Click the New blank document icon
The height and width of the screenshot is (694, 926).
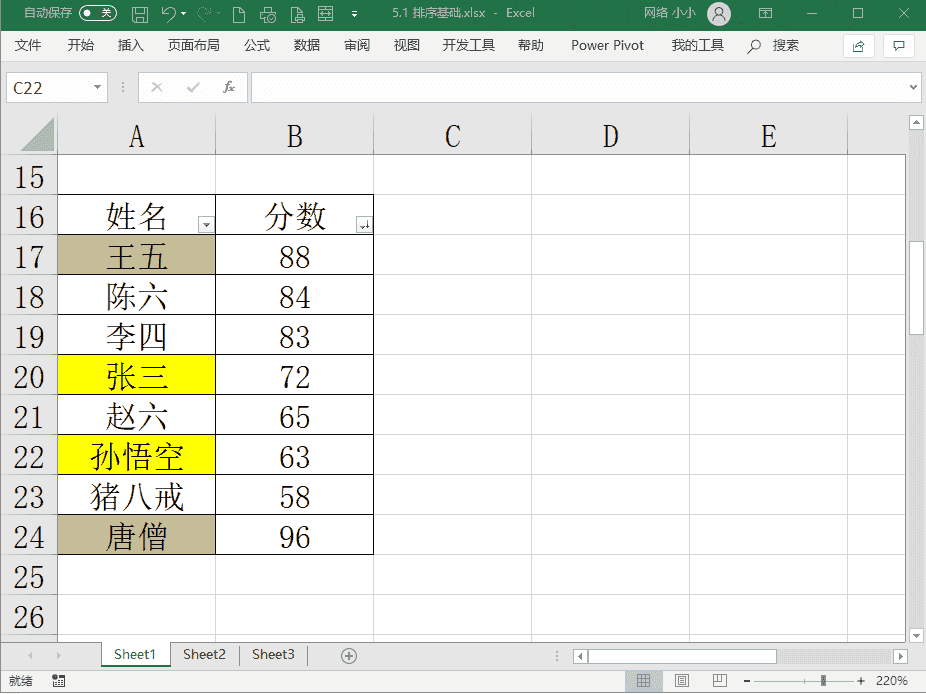click(x=239, y=14)
